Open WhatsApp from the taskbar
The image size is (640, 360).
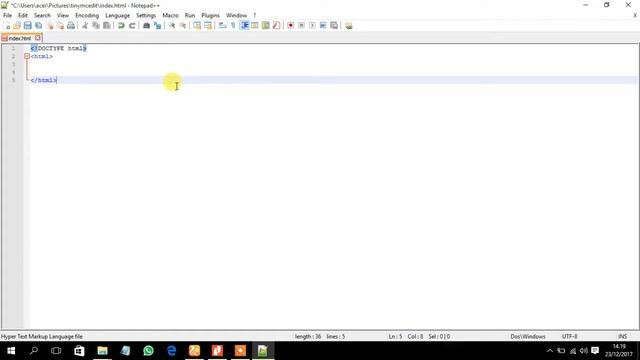click(x=149, y=351)
